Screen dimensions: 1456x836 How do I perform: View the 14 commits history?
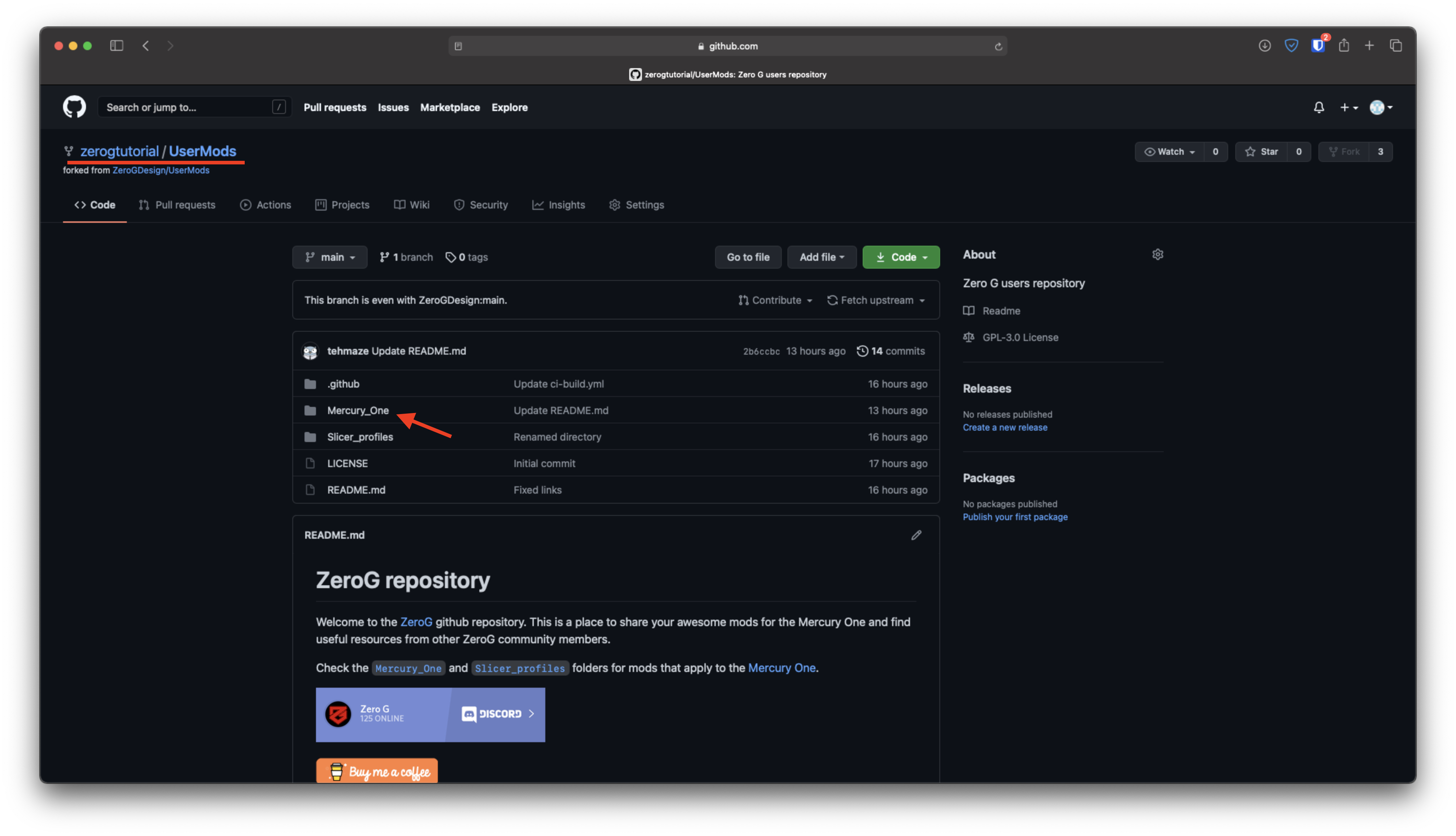(x=891, y=351)
